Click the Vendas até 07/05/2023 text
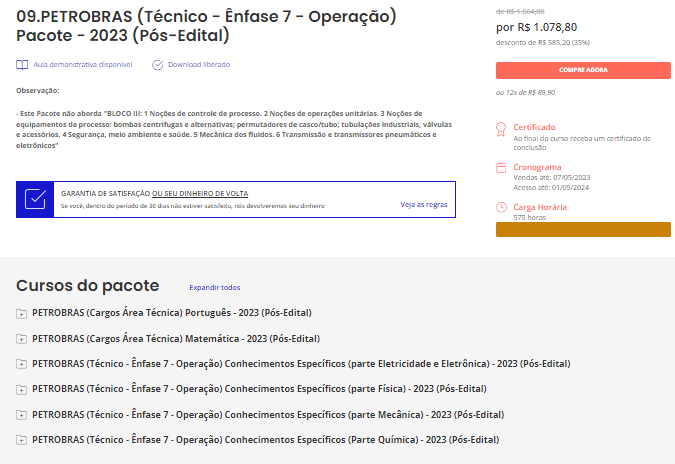 551,177
